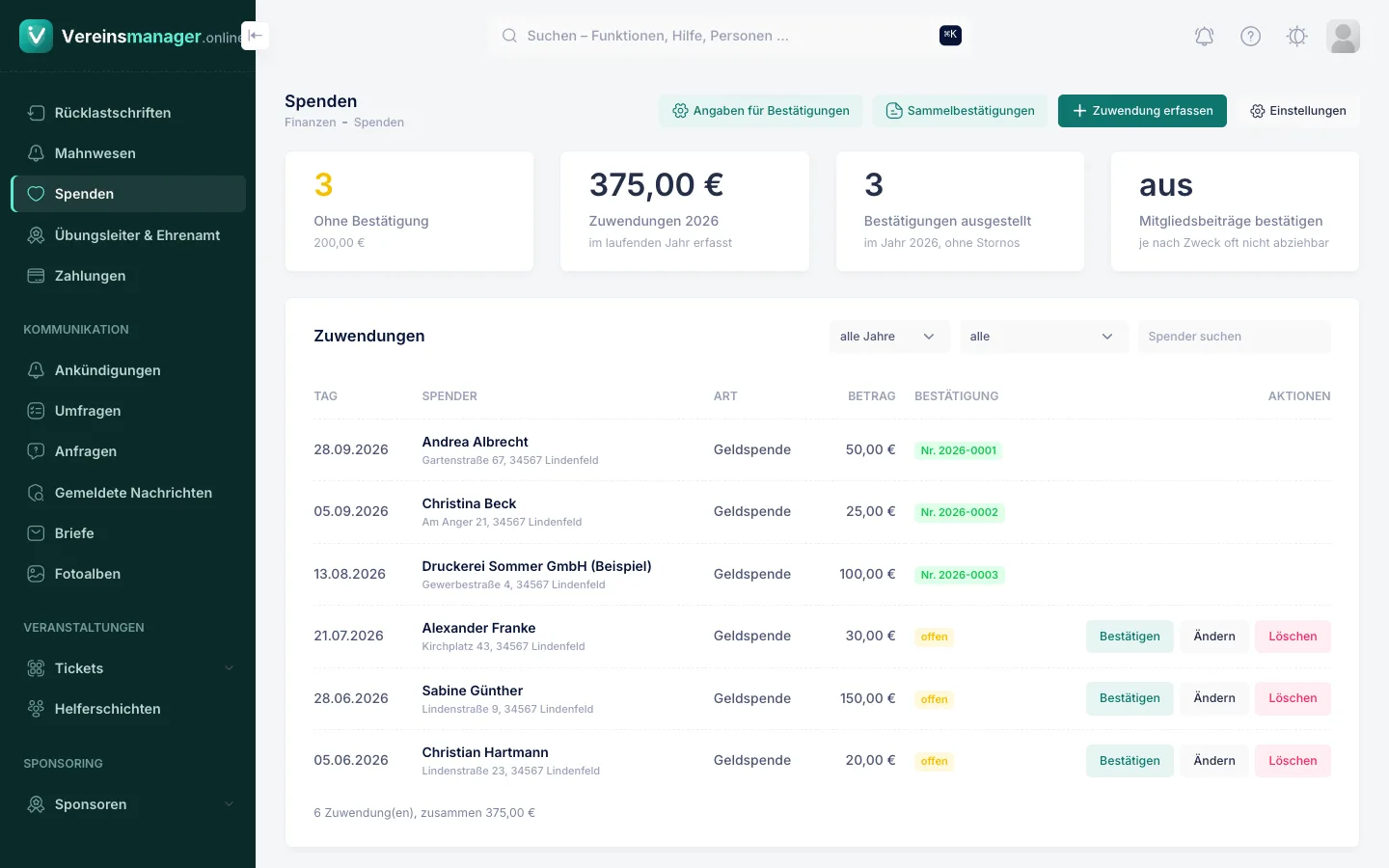This screenshot has height=868, width=1389.
Task: Click the Zuwendung erfassen button
Action: tap(1142, 111)
